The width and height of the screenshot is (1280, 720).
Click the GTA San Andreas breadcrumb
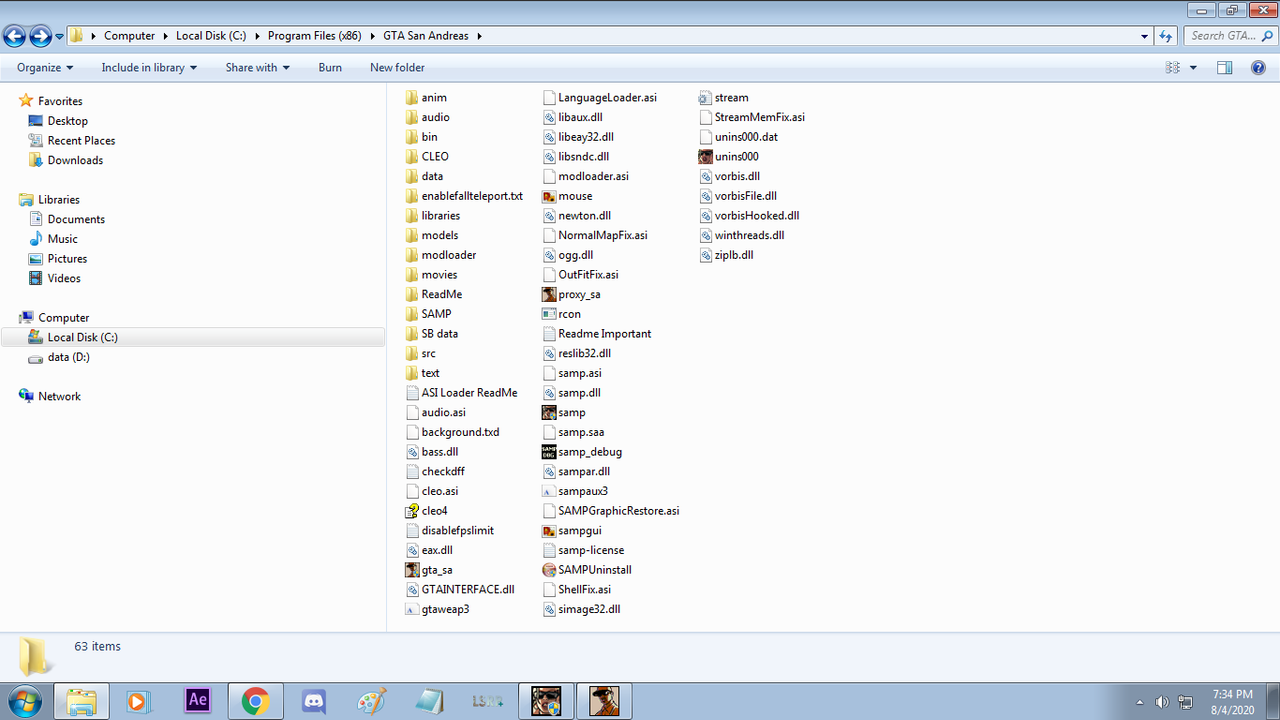(426, 36)
